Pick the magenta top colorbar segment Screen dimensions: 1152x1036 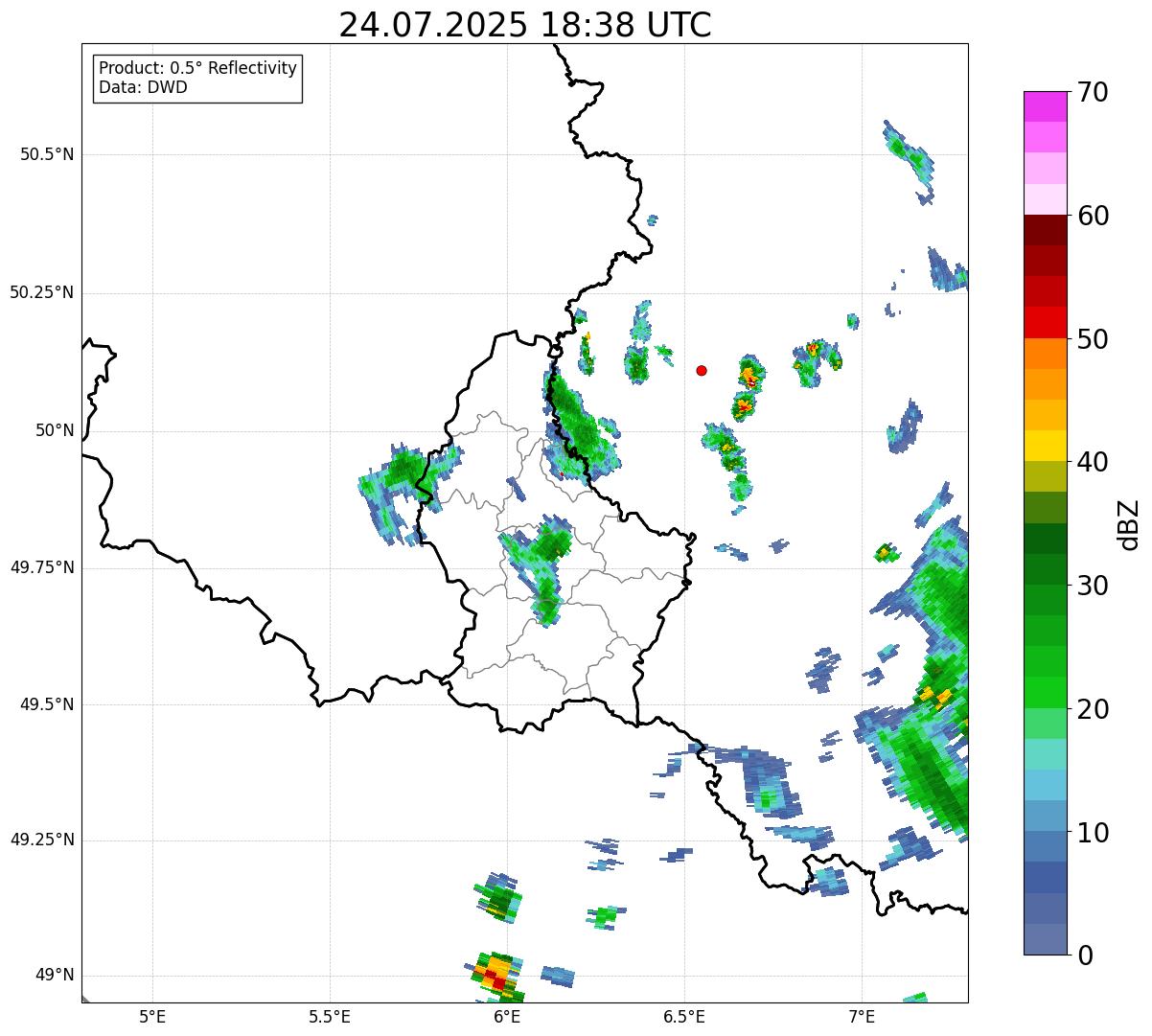pos(1046,106)
